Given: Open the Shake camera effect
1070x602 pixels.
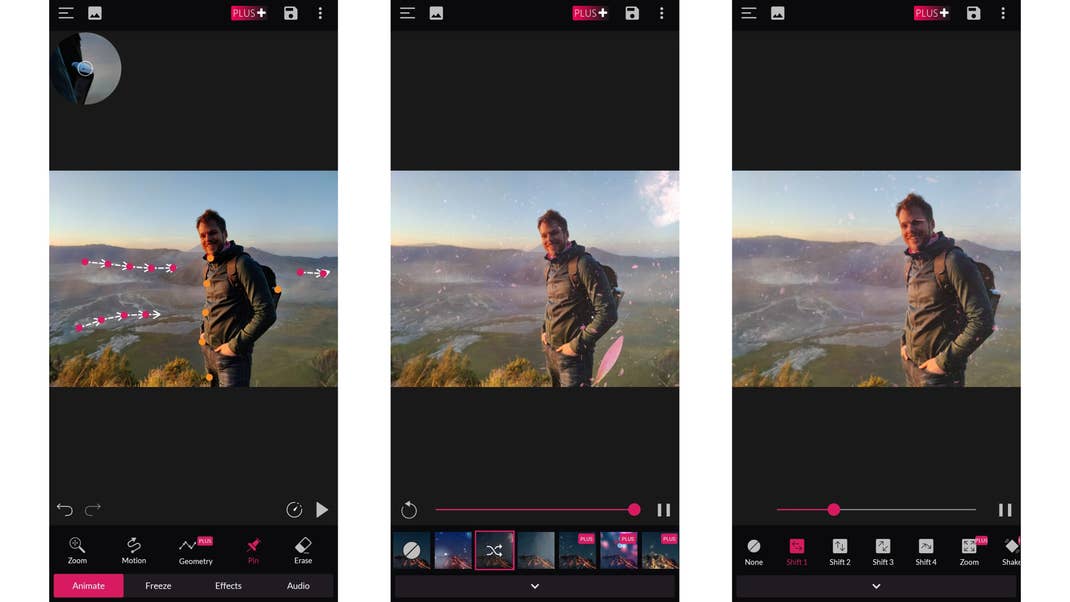Looking at the screenshot, I should 1011,550.
